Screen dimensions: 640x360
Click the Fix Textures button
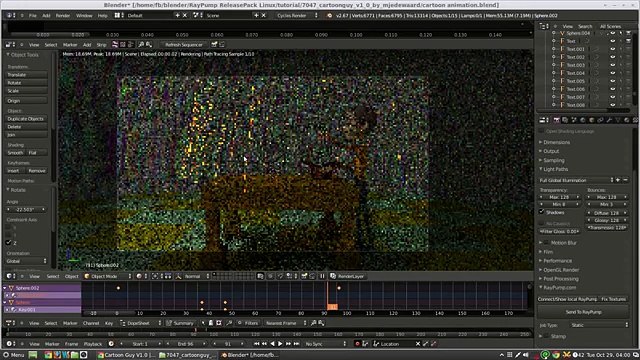point(613,299)
